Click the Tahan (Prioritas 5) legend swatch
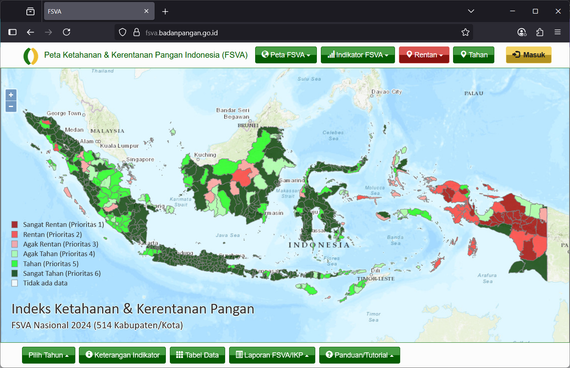Screen dimensions: 570x368 15,264
